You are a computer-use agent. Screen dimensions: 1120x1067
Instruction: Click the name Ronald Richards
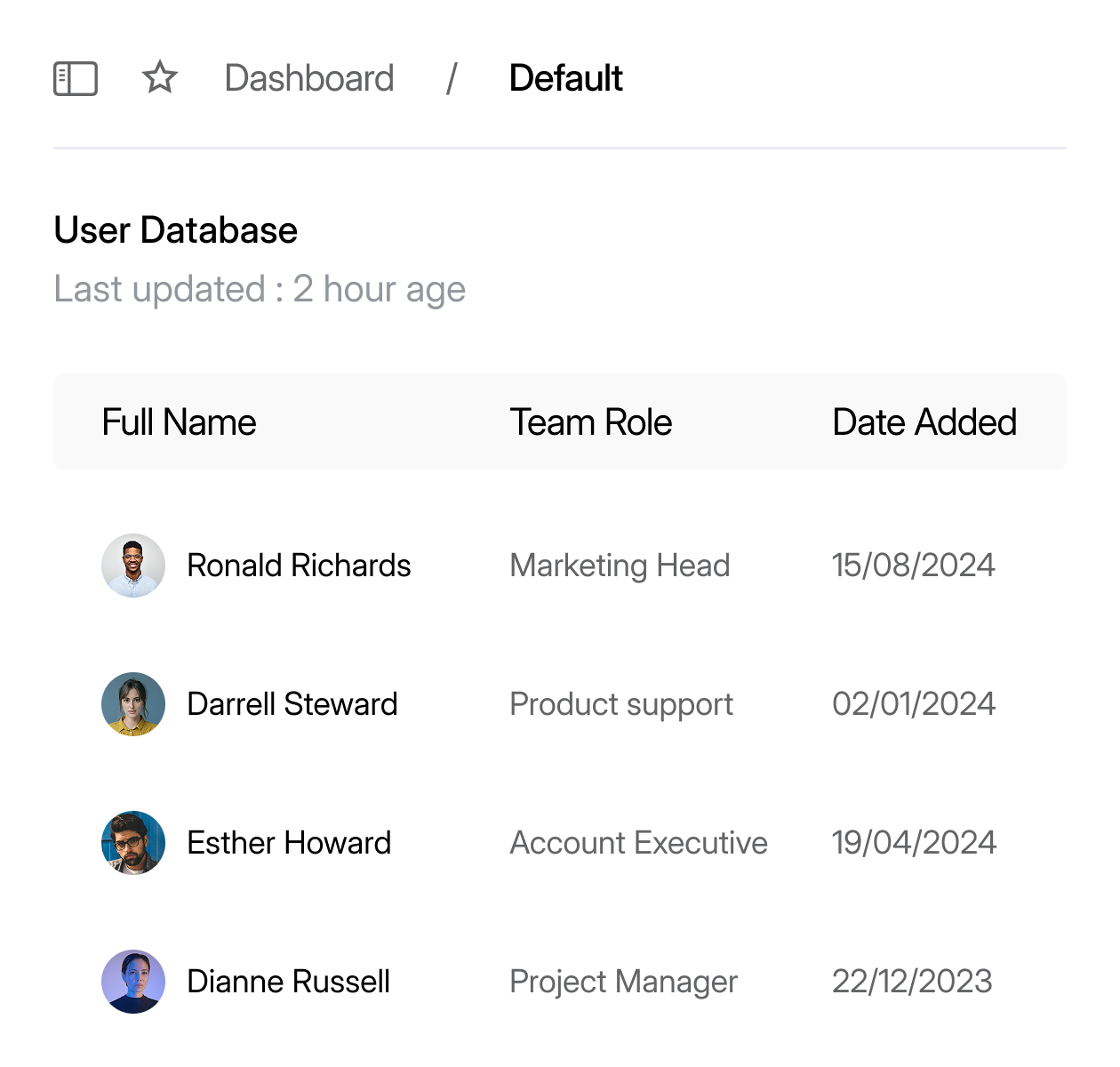tap(299, 566)
